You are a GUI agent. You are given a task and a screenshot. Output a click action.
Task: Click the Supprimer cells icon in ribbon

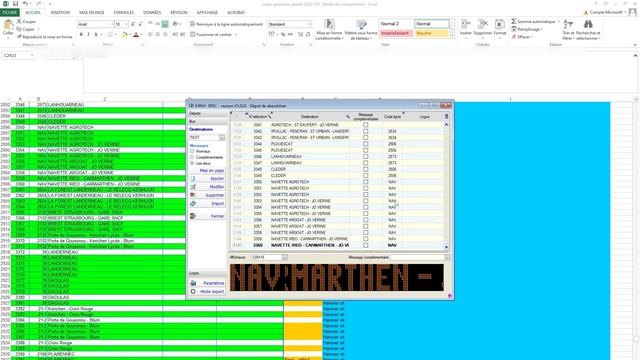483,24
